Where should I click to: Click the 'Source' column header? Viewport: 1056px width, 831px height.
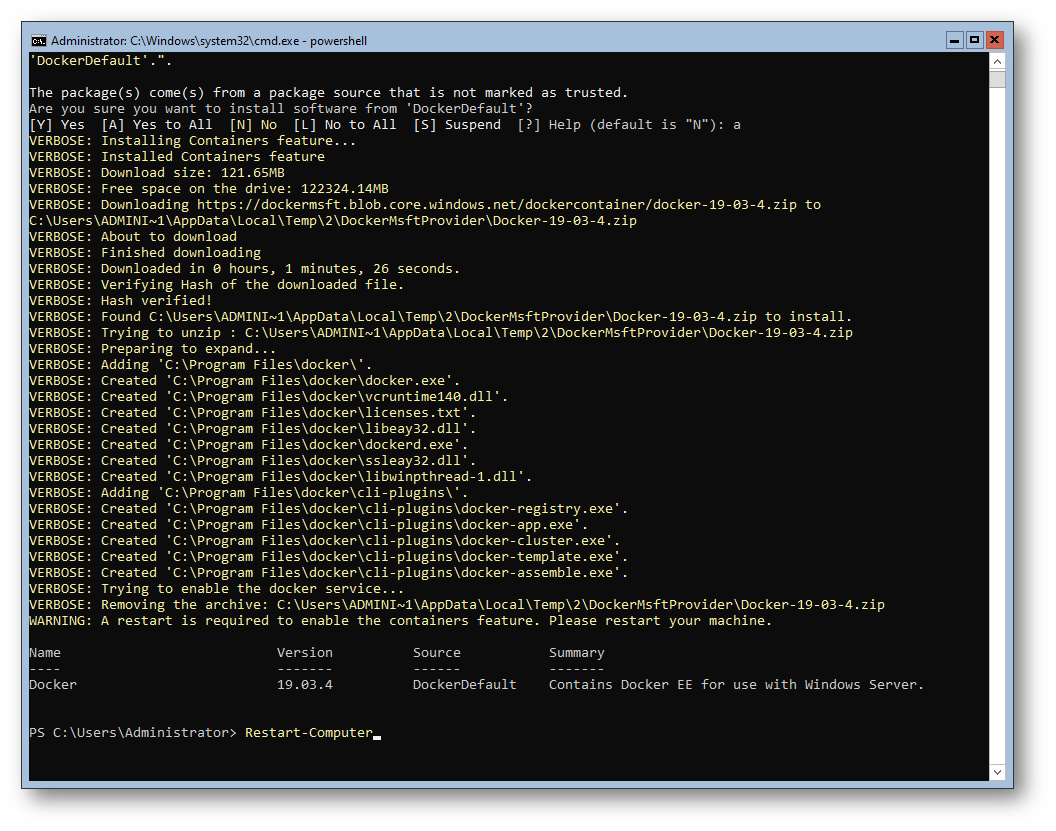click(436, 653)
